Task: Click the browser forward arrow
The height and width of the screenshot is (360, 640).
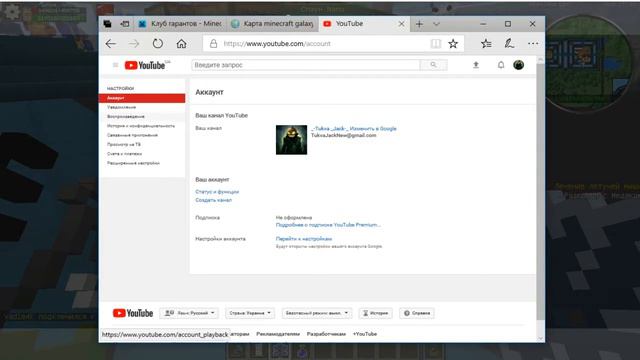Action: pos(134,44)
